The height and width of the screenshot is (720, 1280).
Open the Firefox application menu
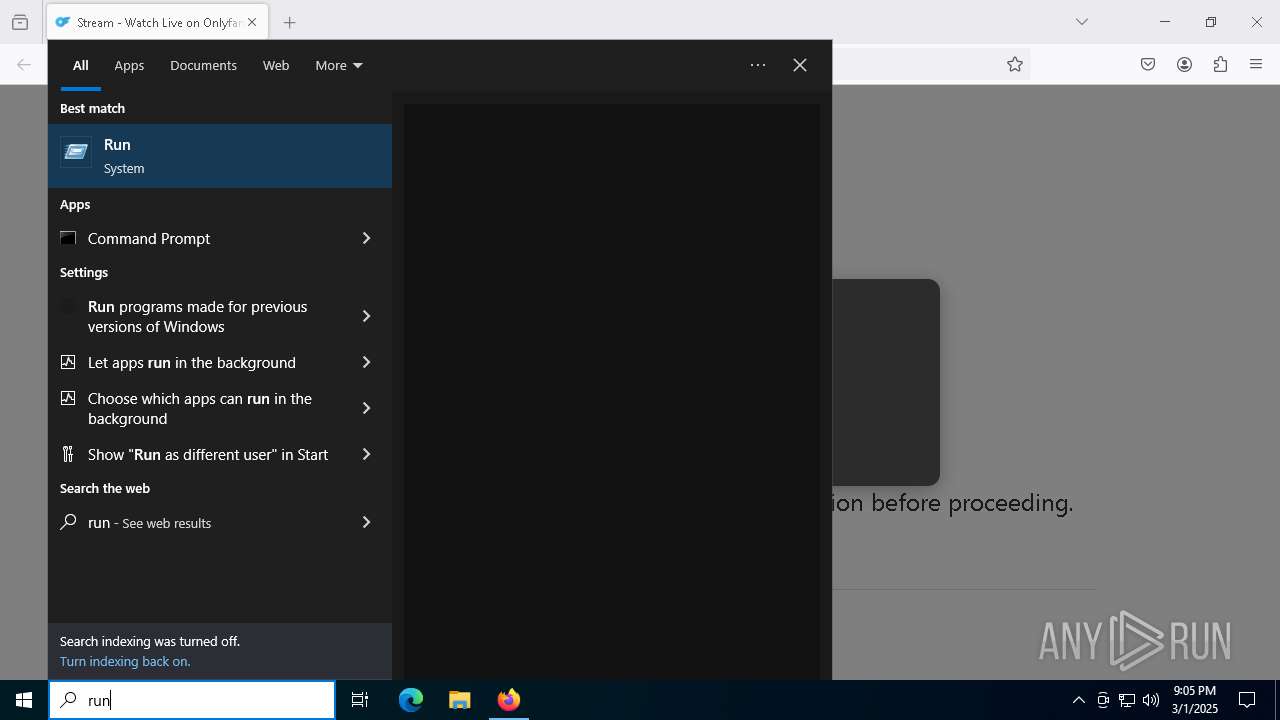click(1256, 64)
